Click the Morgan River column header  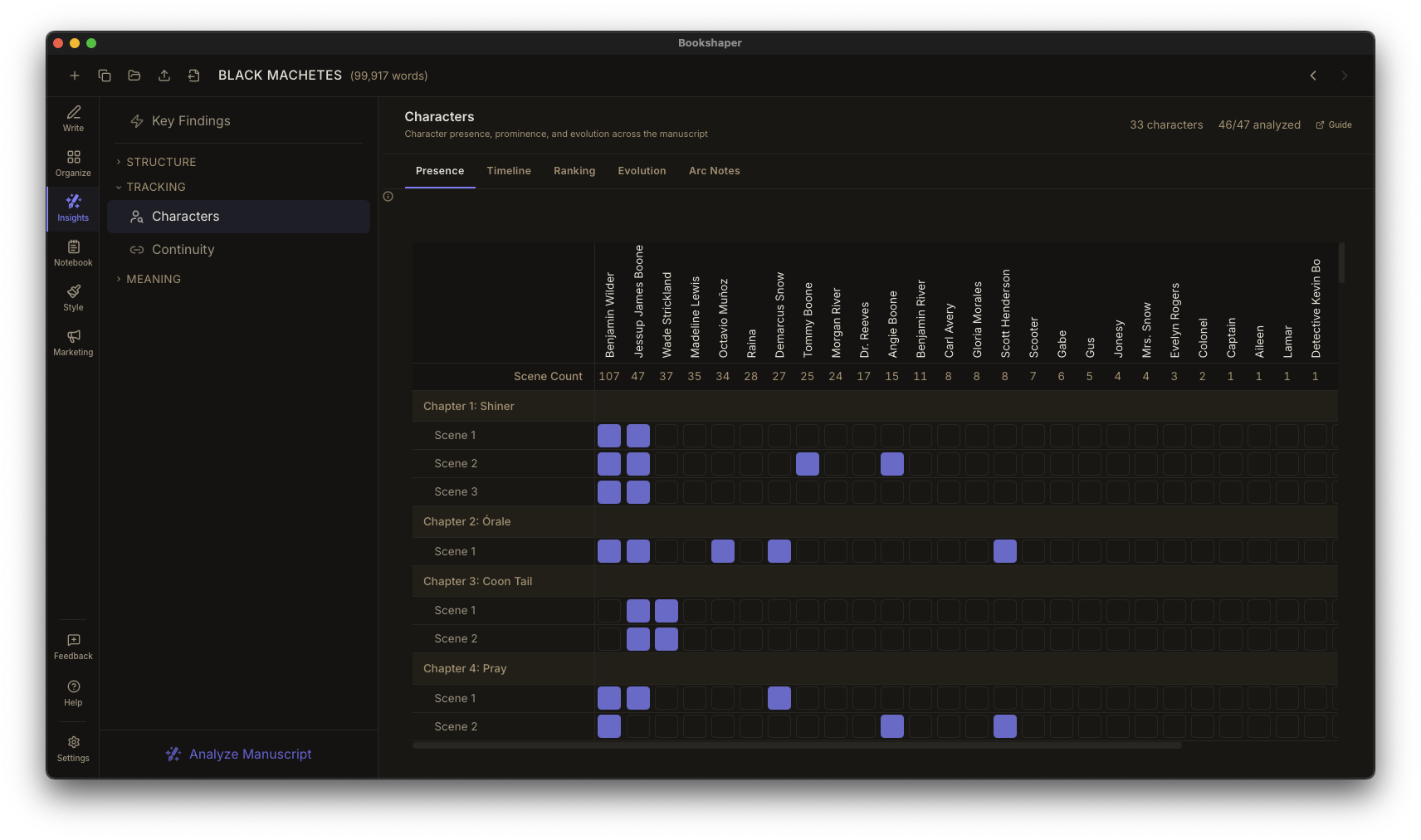836,323
